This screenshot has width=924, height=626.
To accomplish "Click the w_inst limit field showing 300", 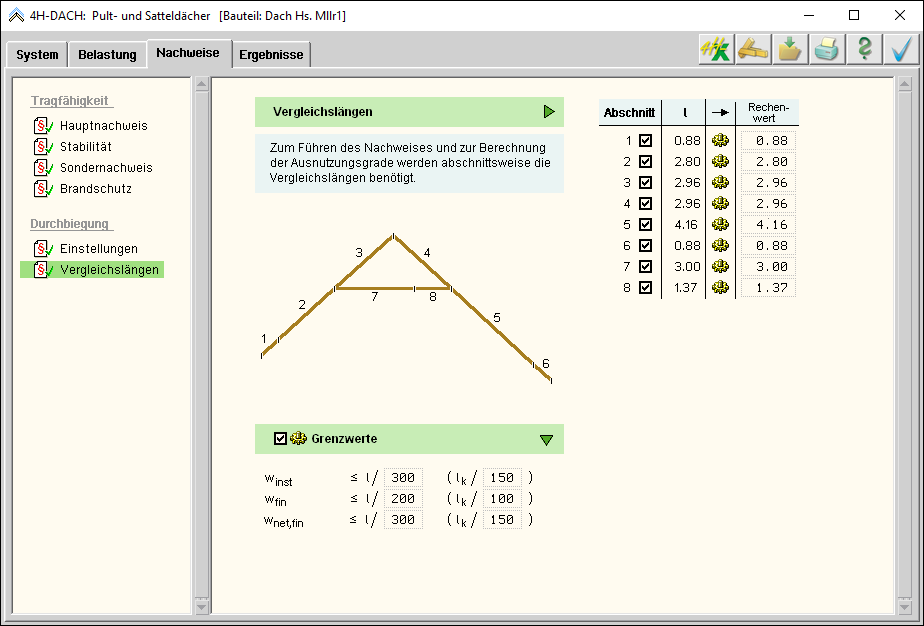I will click(403, 478).
